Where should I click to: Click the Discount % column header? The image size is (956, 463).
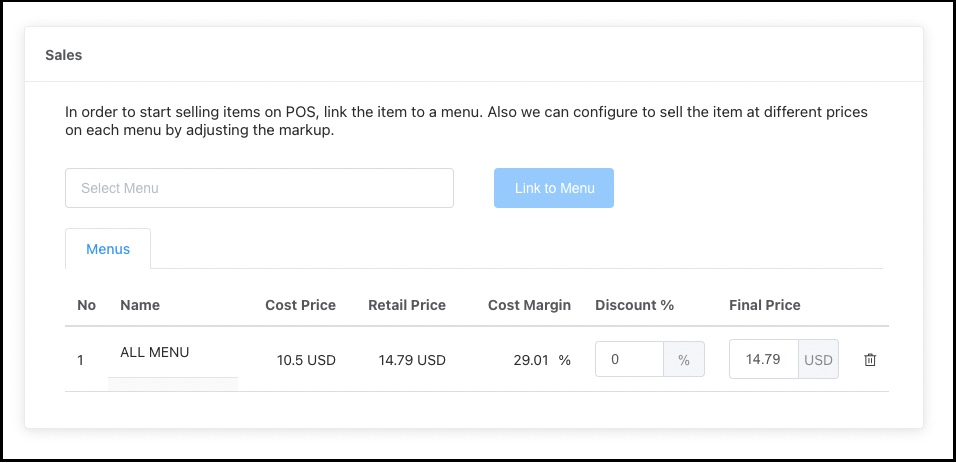pos(634,305)
